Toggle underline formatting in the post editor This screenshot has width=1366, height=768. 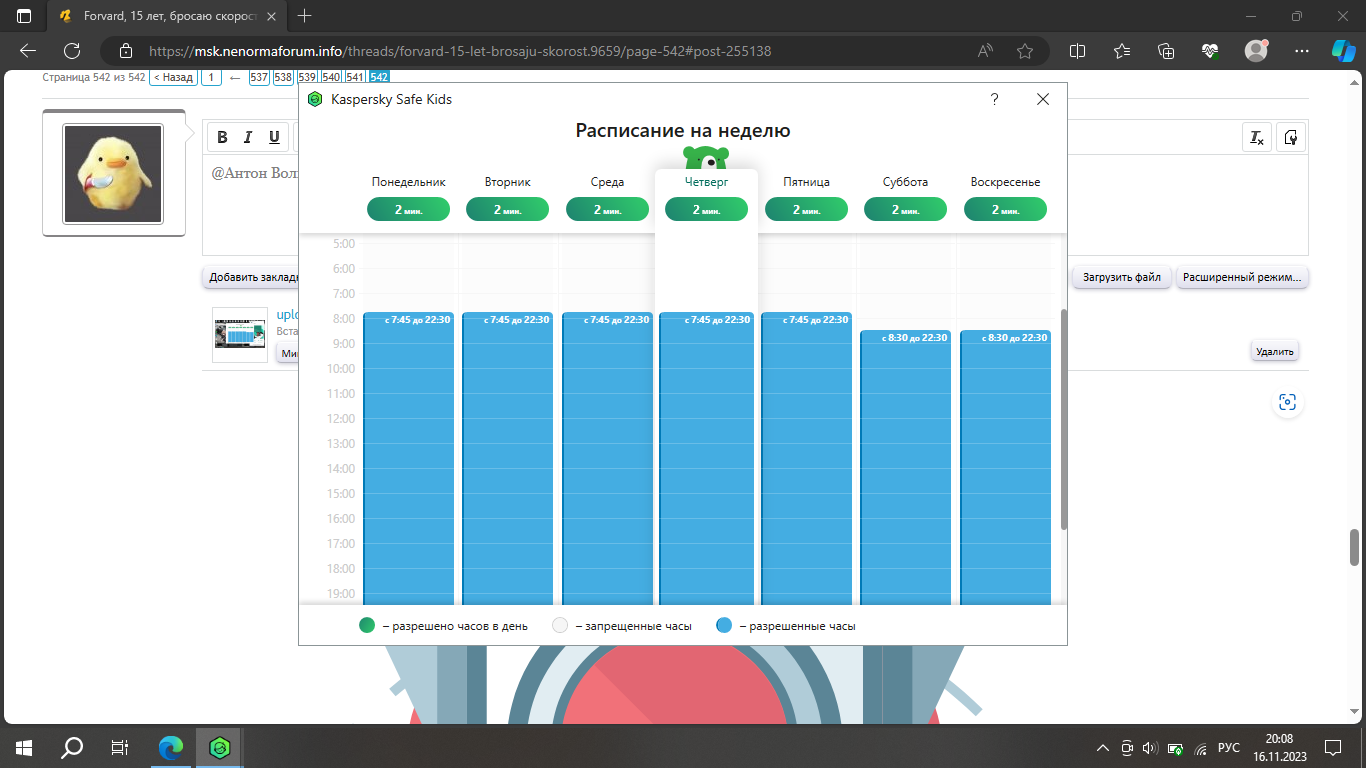click(x=274, y=138)
